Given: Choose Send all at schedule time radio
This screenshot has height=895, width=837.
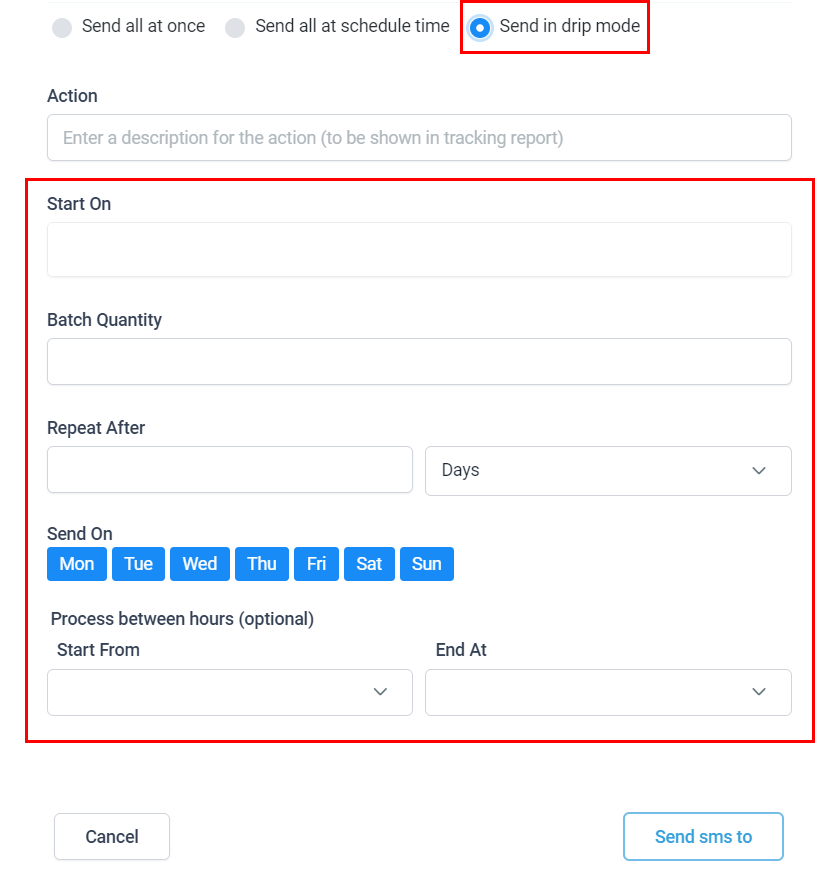Looking at the screenshot, I should pyautogui.click(x=235, y=28).
